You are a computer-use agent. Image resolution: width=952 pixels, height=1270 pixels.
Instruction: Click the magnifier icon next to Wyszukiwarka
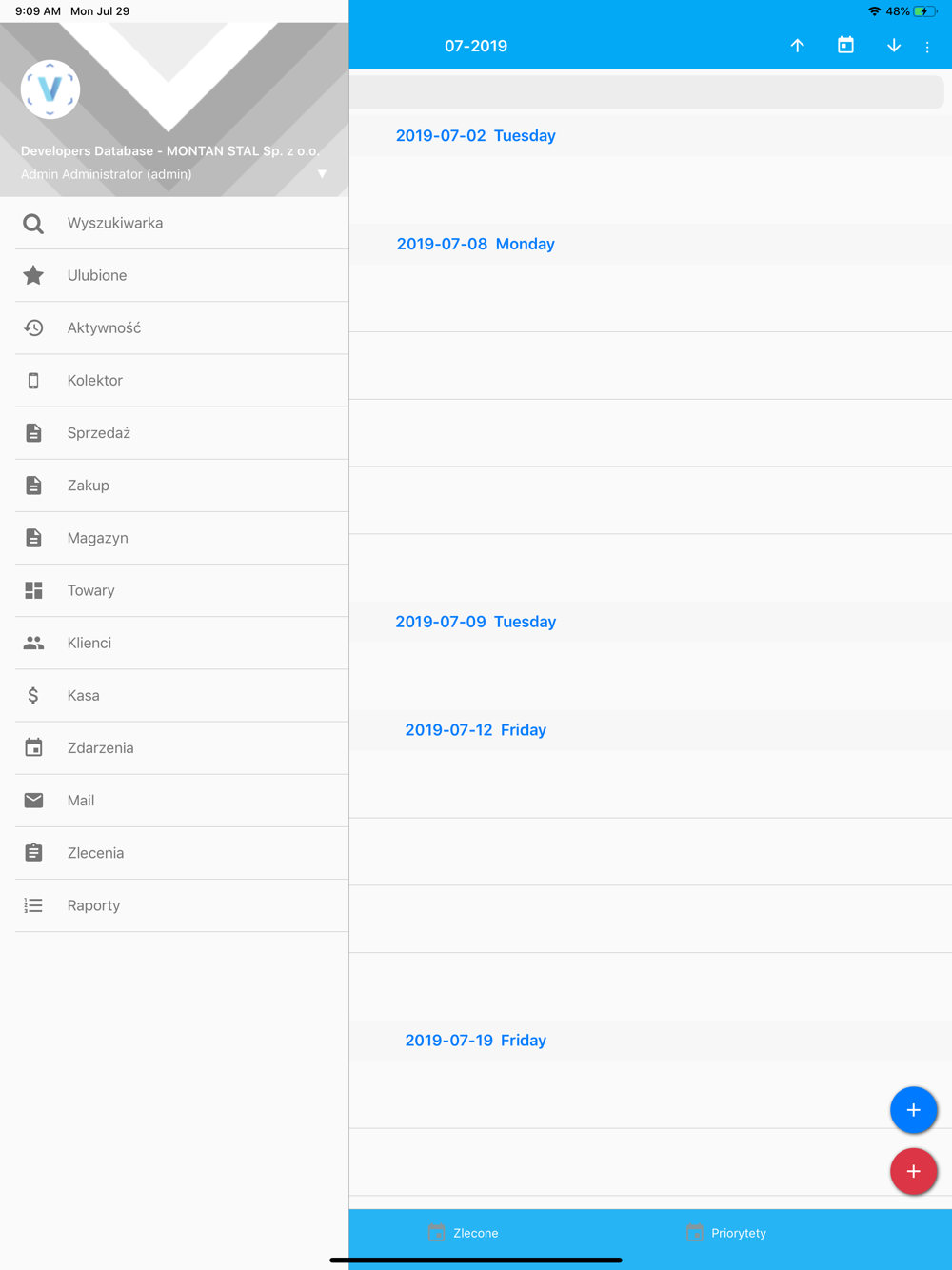(x=33, y=224)
